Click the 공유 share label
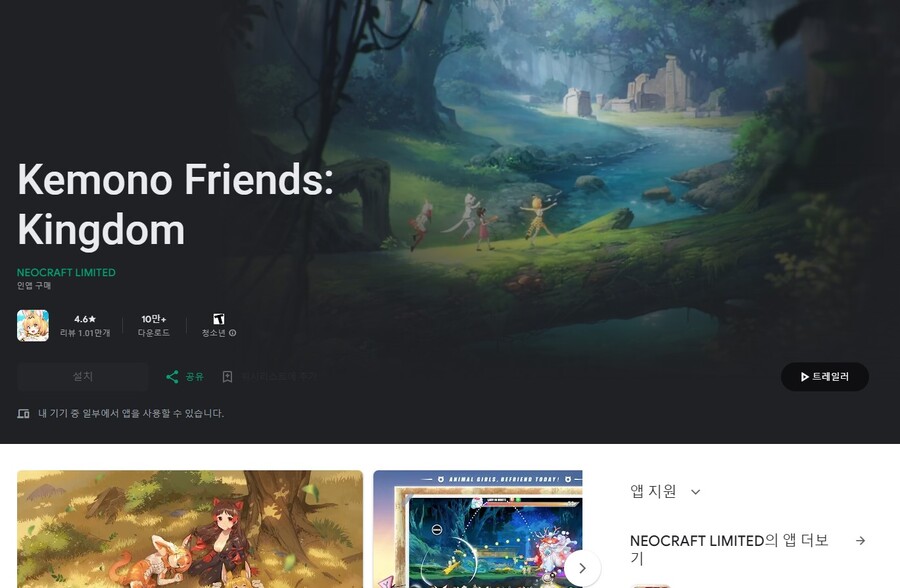This screenshot has height=588, width=900. 195,377
